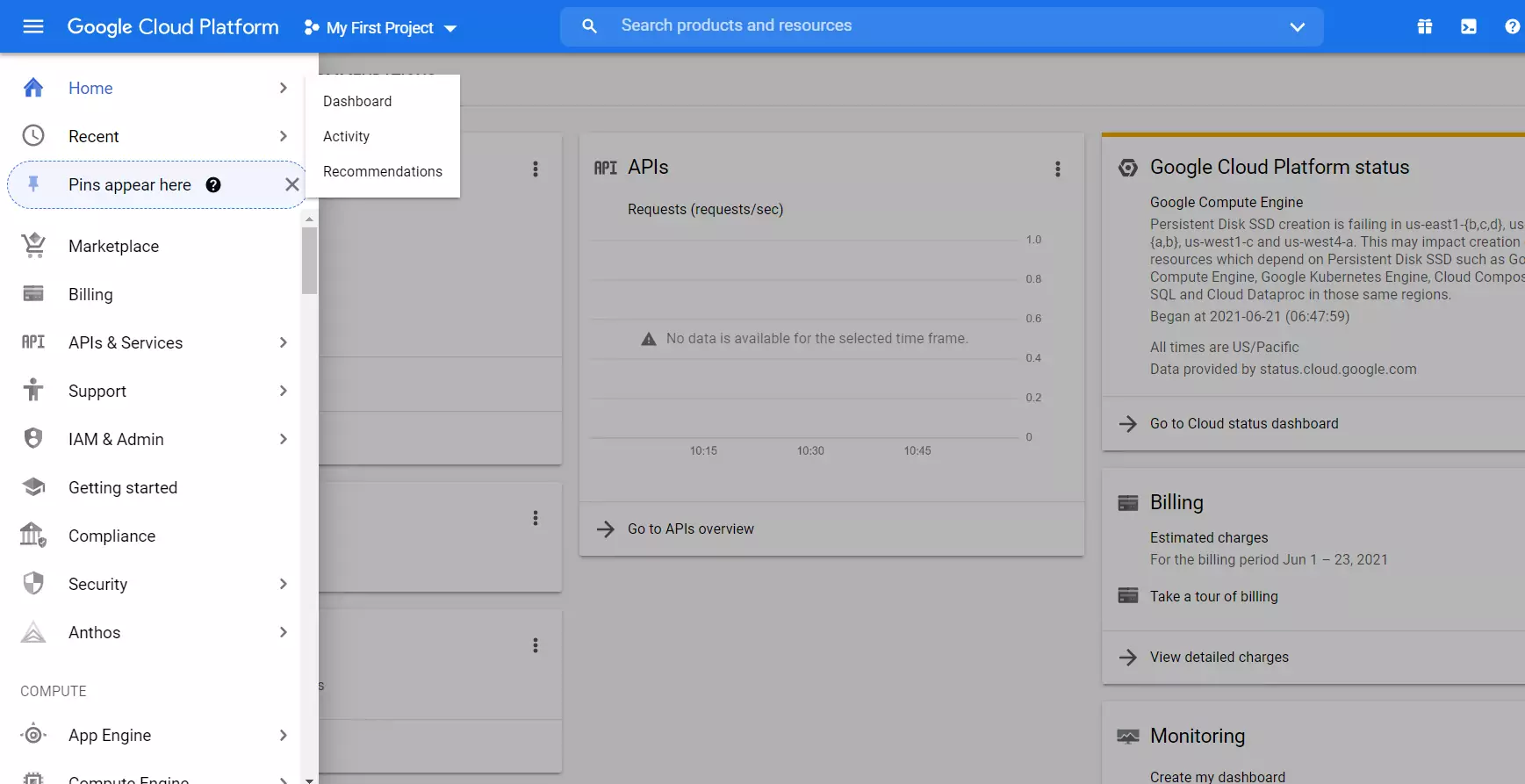Dismiss the Pins appear here hint
The height and width of the screenshot is (784, 1525).
292,184
